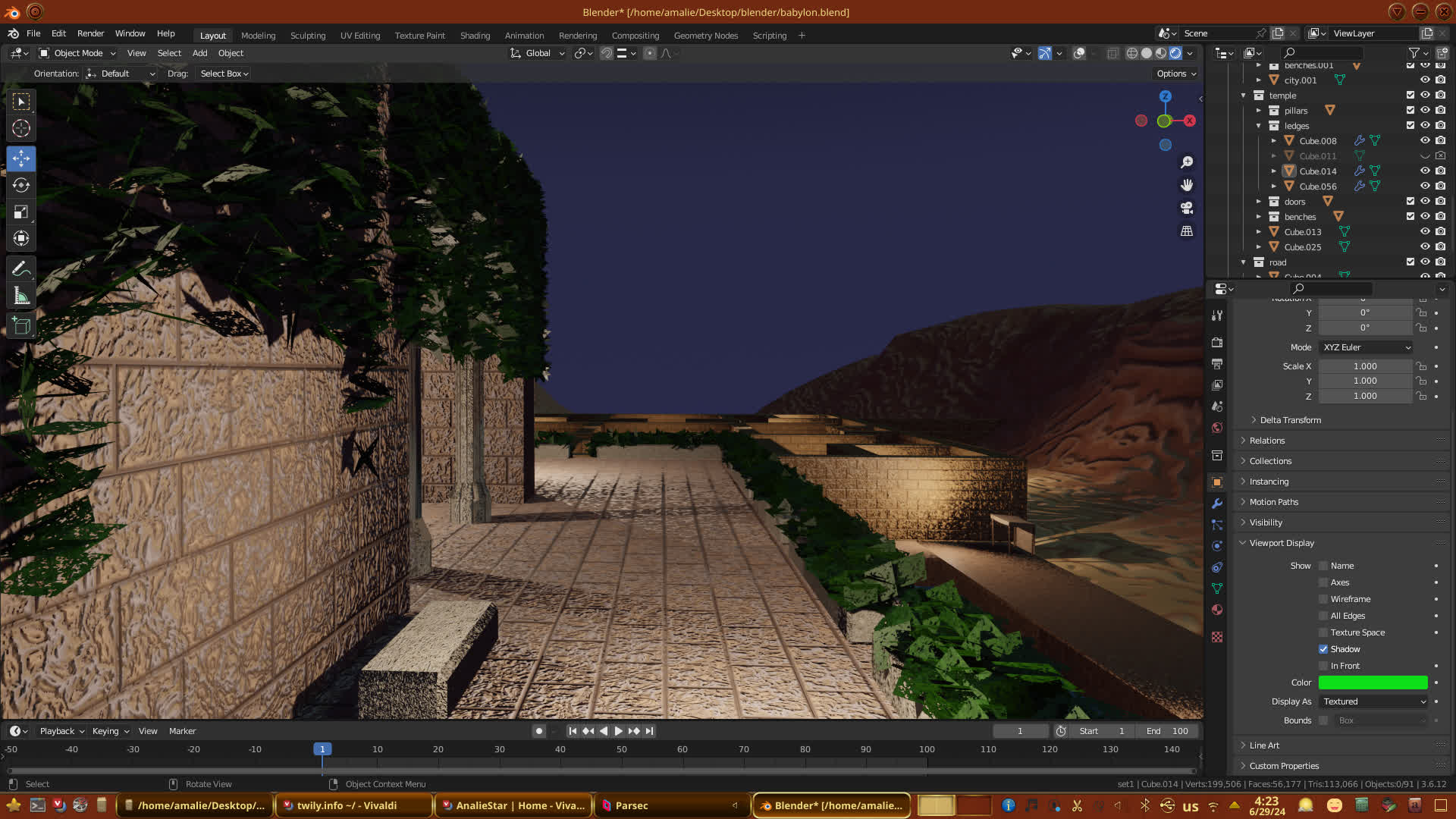Activate the Measure tool
Viewport: 1456px width, 819px height.
pyautogui.click(x=21, y=297)
